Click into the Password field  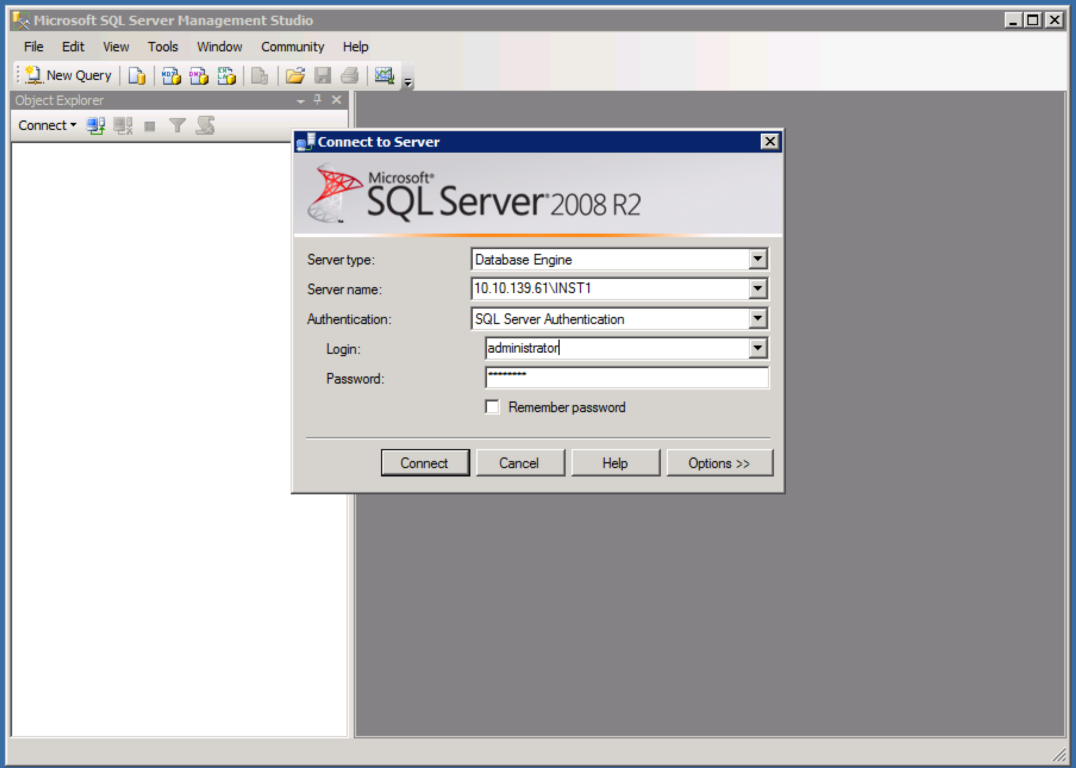tap(627, 378)
